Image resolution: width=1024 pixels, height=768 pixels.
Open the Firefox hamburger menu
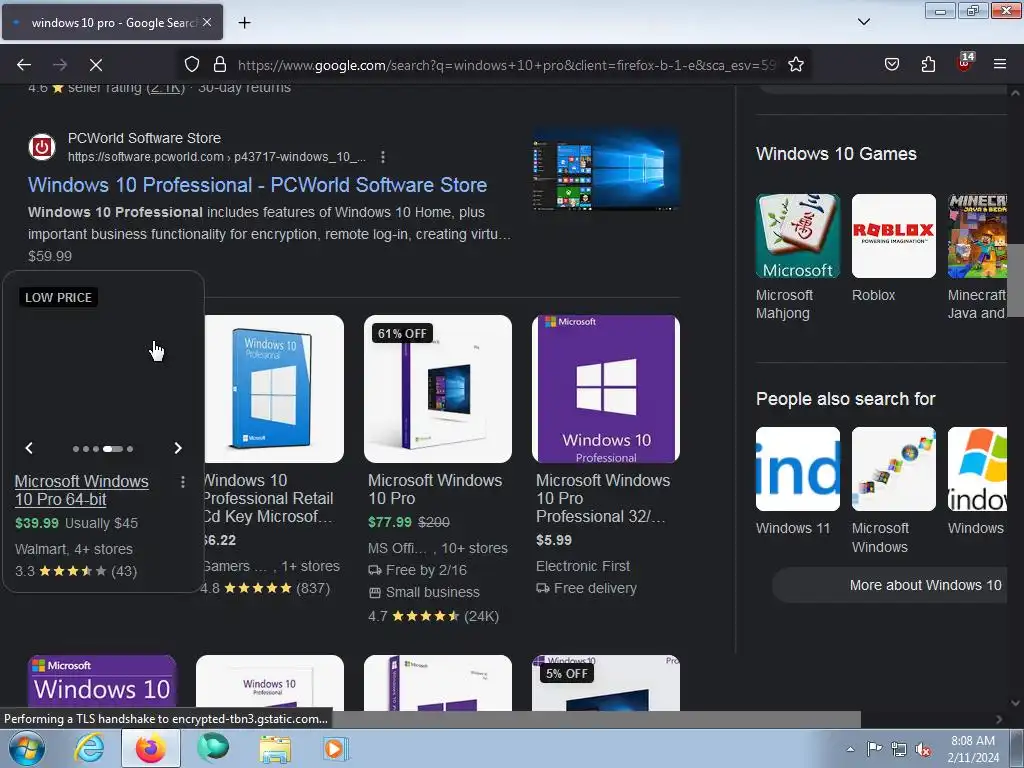coord(1000,65)
